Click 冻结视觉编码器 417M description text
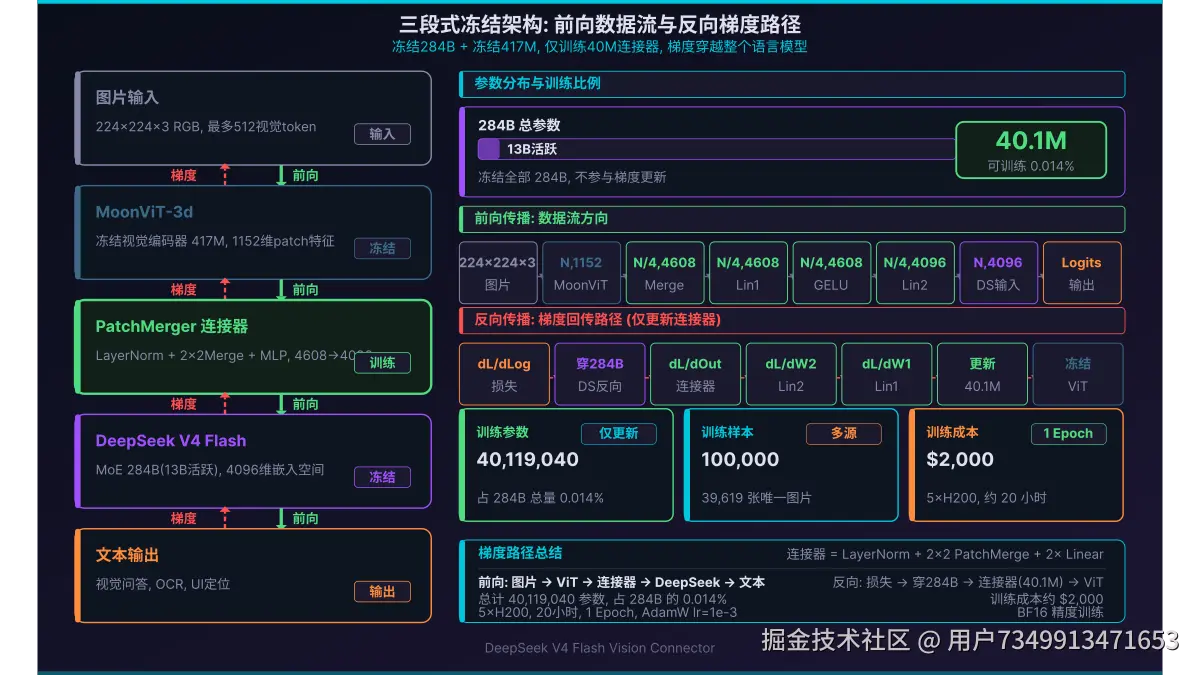This screenshot has width=1200, height=675. (x=215, y=241)
